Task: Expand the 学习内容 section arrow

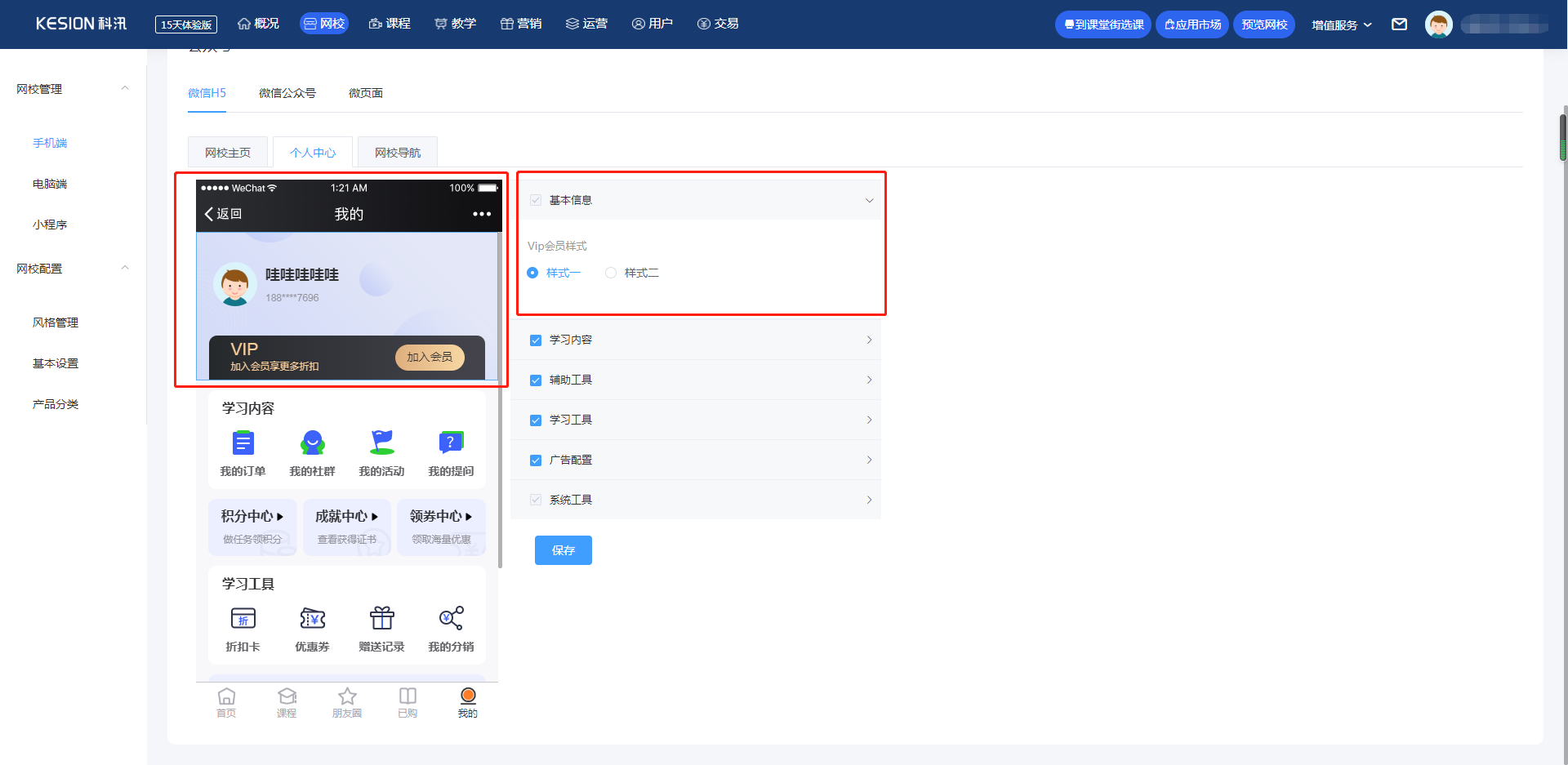Action: [x=869, y=340]
